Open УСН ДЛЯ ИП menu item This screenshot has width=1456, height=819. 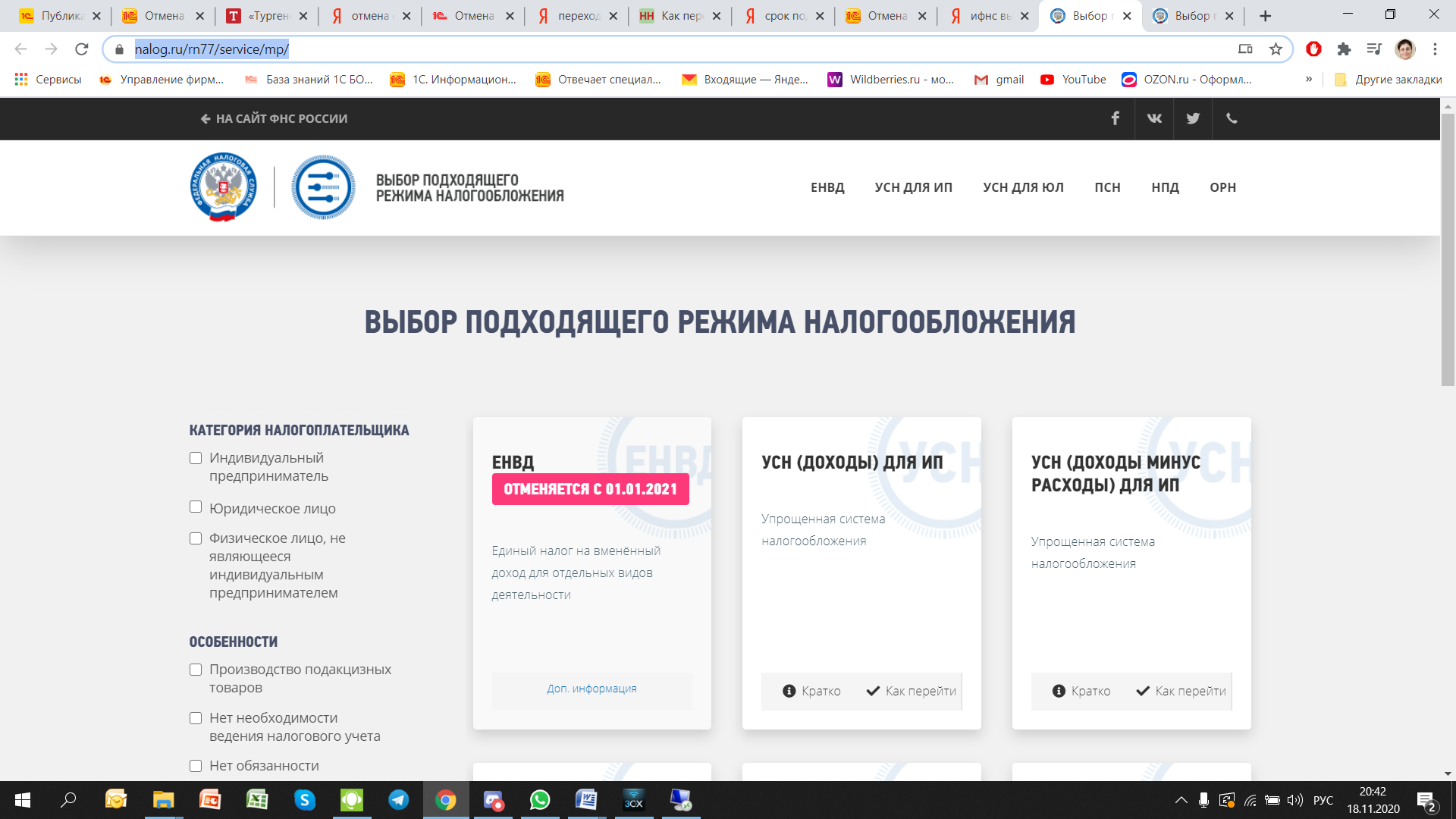tap(913, 187)
